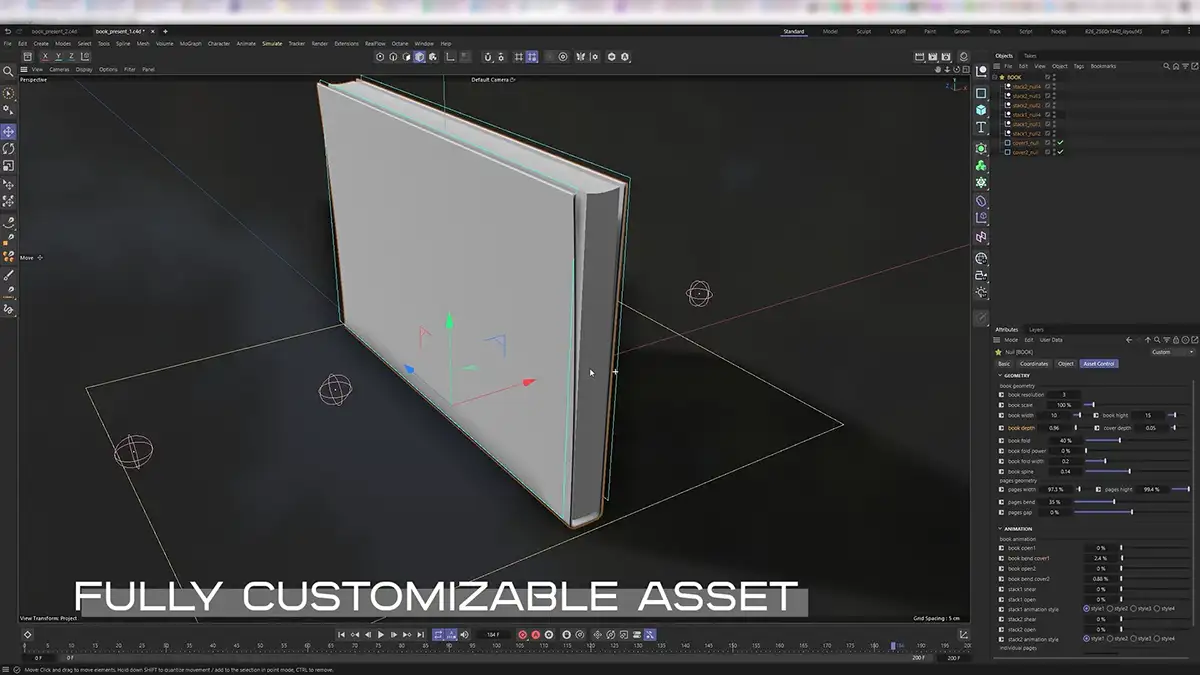Select the Move tool in left toolbar
Image resolution: width=1200 pixels, height=675 pixels.
[8, 132]
